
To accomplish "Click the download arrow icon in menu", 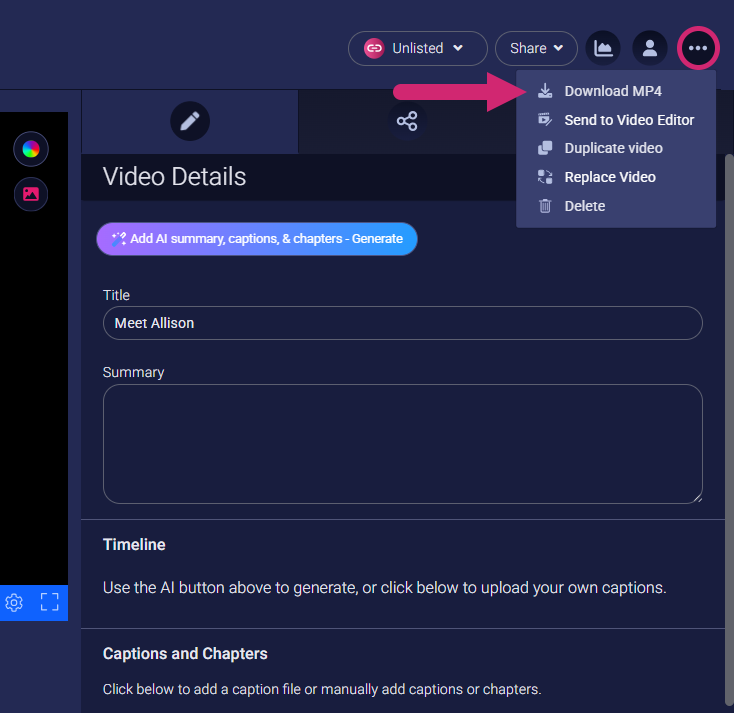I will pyautogui.click(x=545, y=91).
